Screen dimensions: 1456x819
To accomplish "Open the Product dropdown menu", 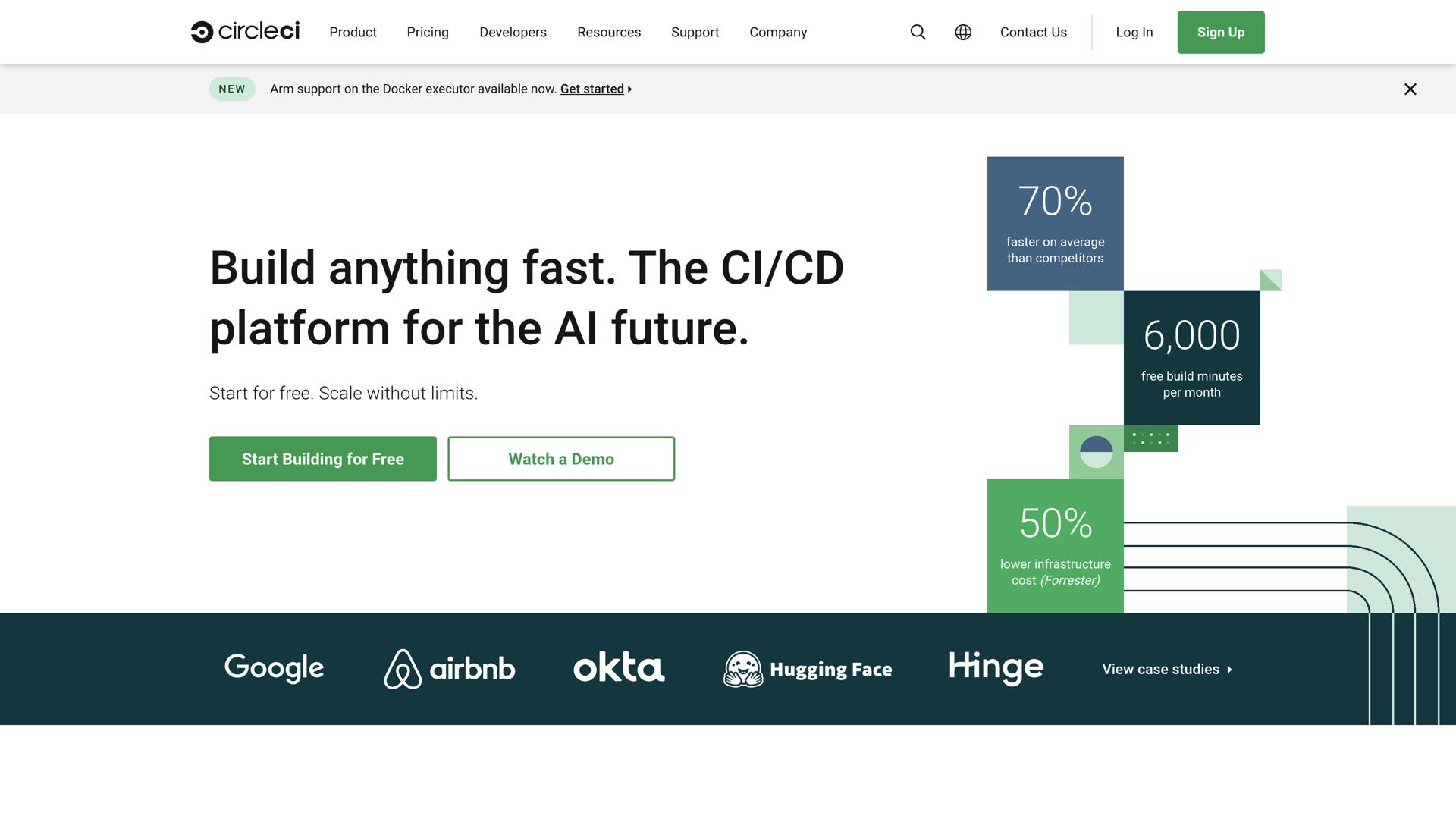I will [353, 32].
